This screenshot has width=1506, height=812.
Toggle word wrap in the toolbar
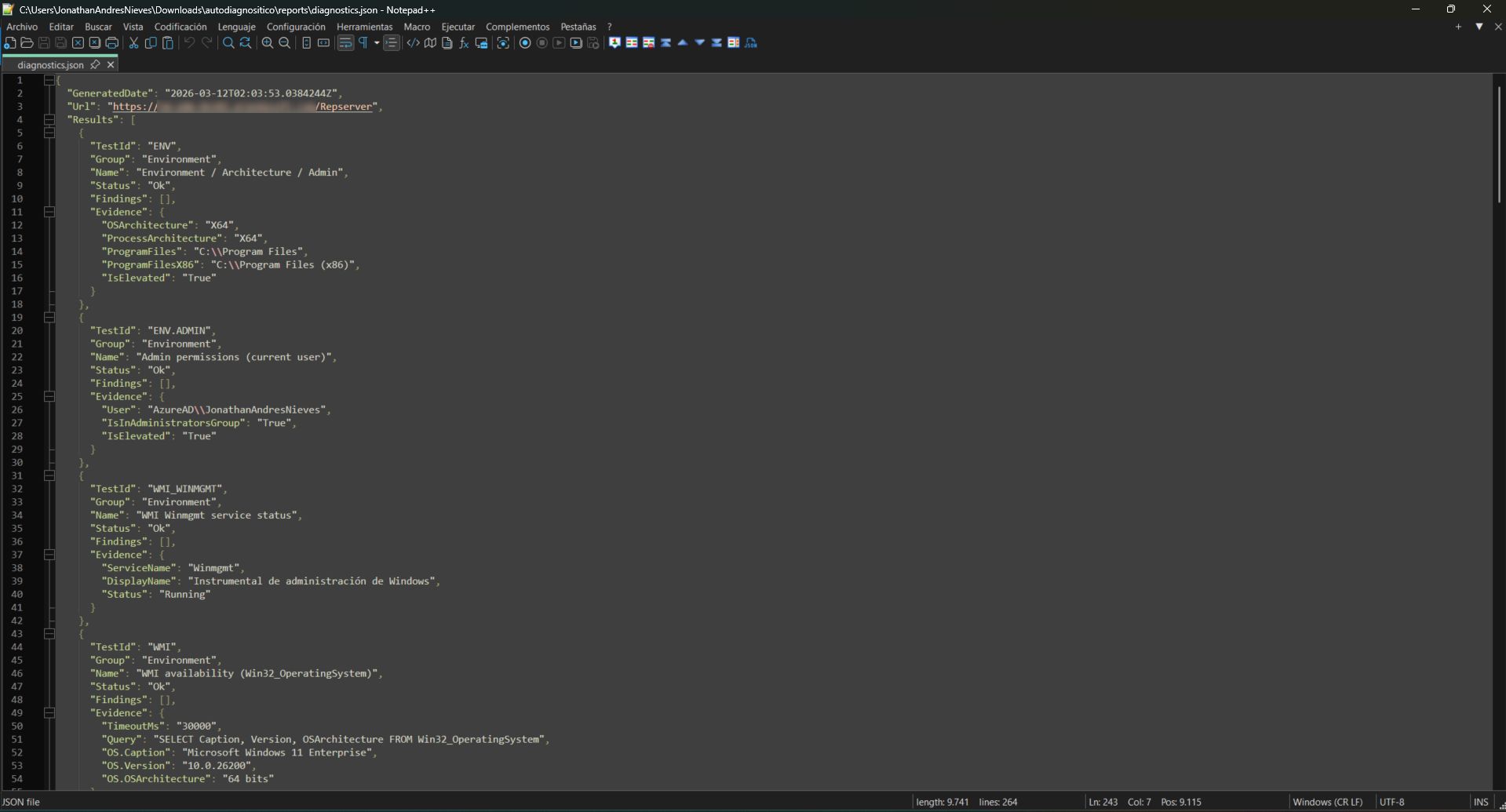click(x=345, y=43)
